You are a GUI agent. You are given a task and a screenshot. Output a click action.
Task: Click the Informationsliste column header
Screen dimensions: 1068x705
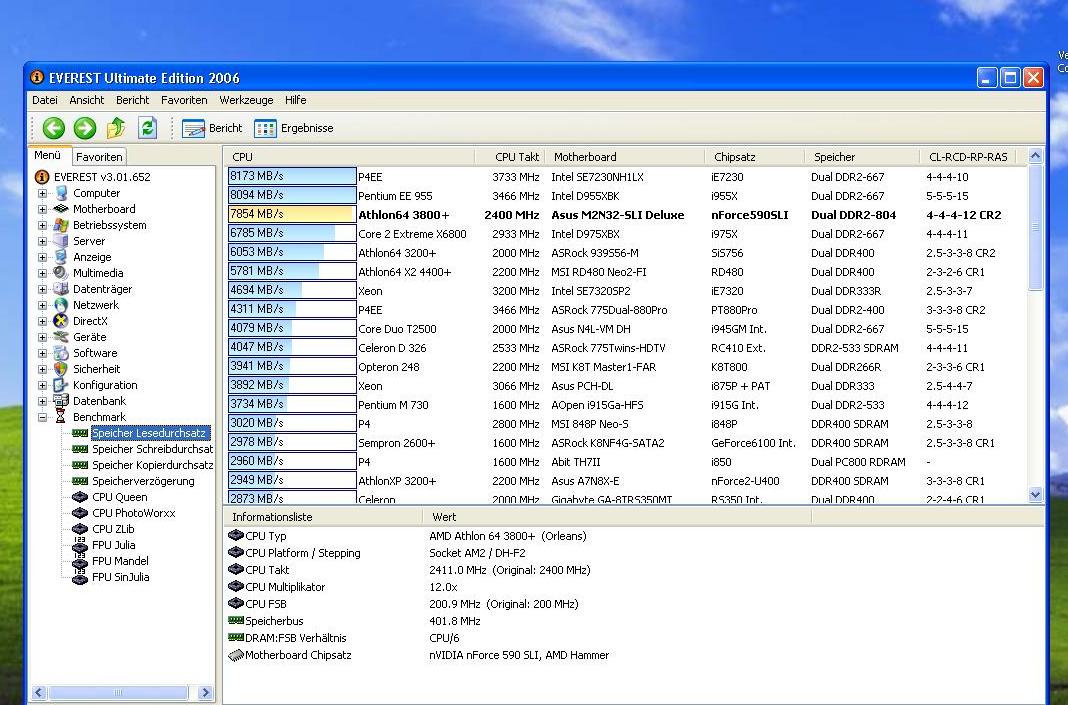pyautogui.click(x=323, y=517)
